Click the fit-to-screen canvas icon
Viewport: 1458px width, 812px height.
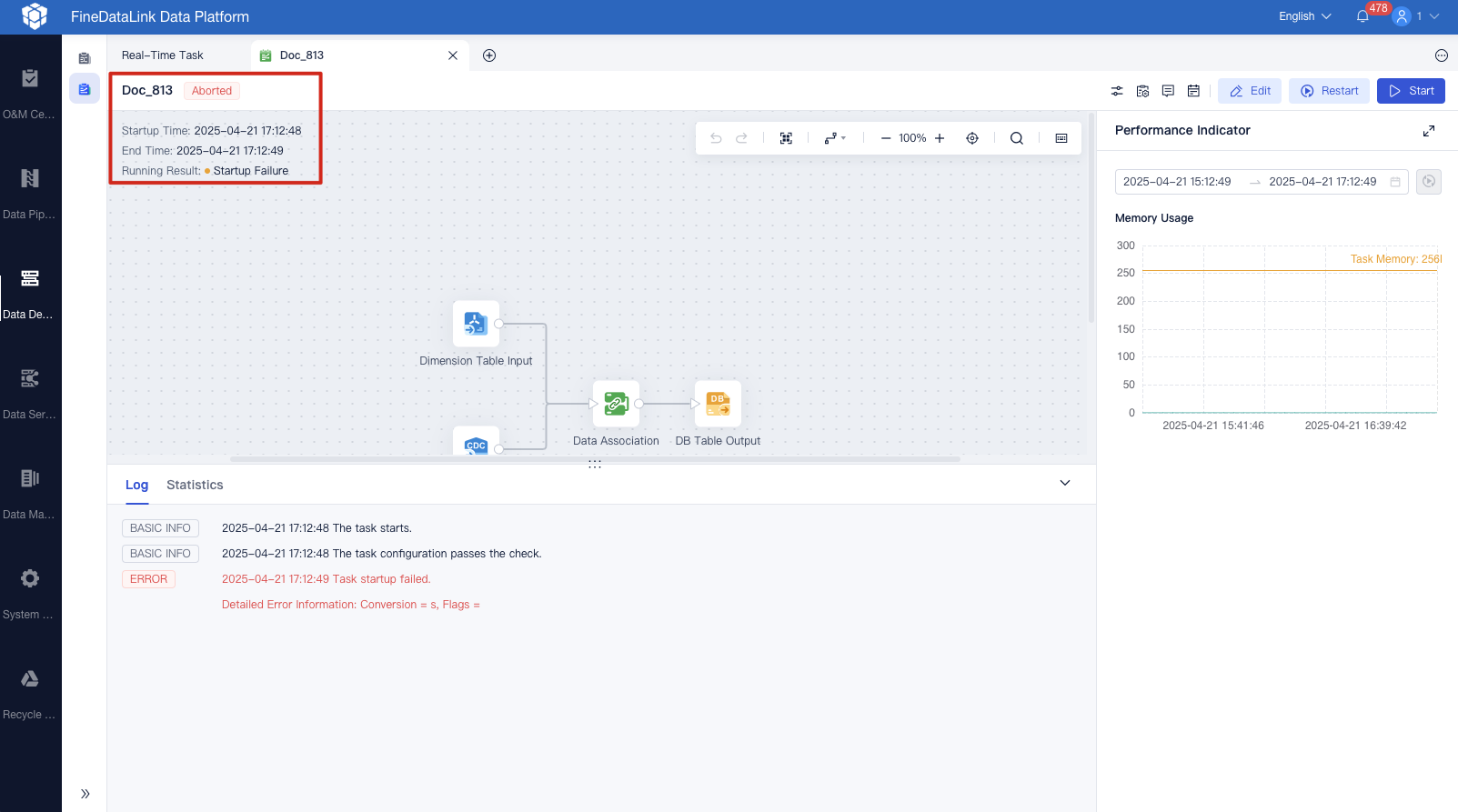[x=786, y=138]
